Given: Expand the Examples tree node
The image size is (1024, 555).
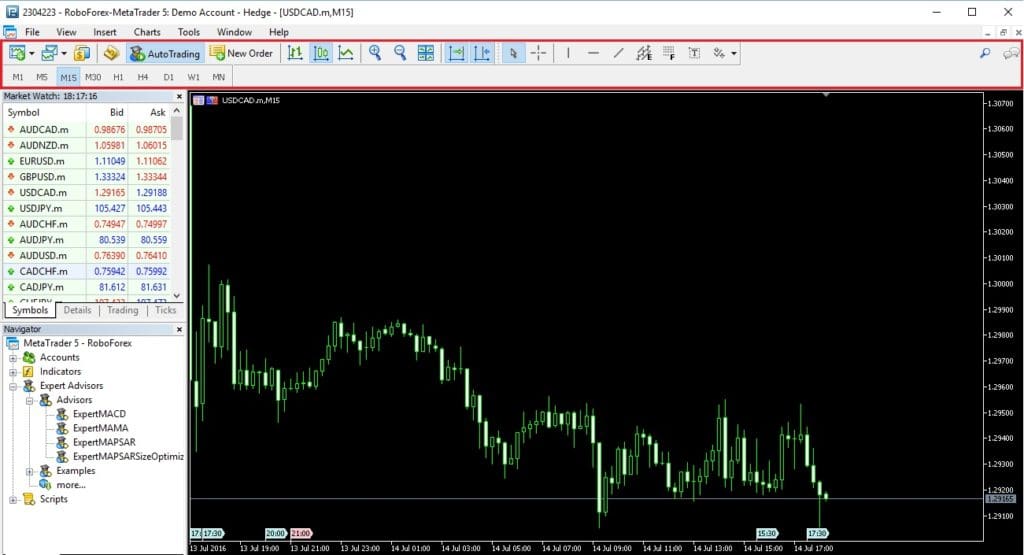Looking at the screenshot, I should coord(29,471).
